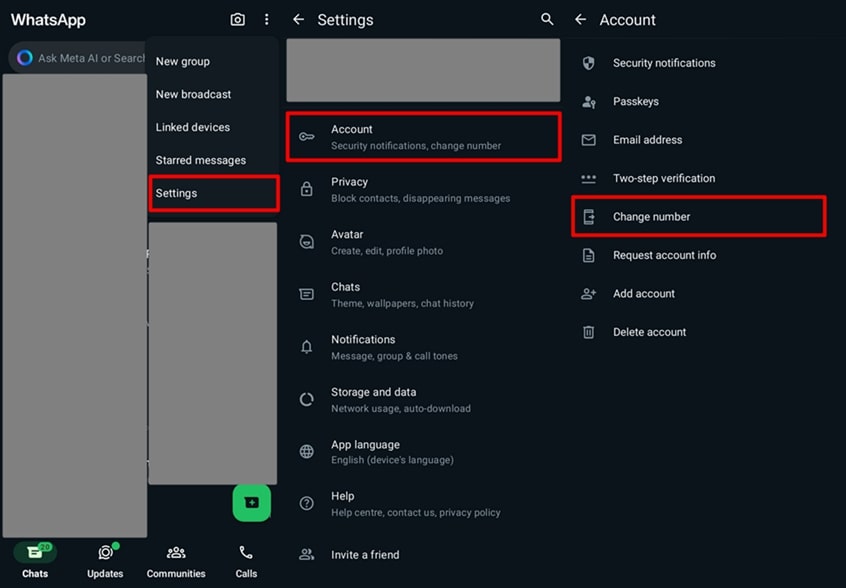Click the Ask Meta AI search field
This screenshot has height=588, width=846.
90,57
